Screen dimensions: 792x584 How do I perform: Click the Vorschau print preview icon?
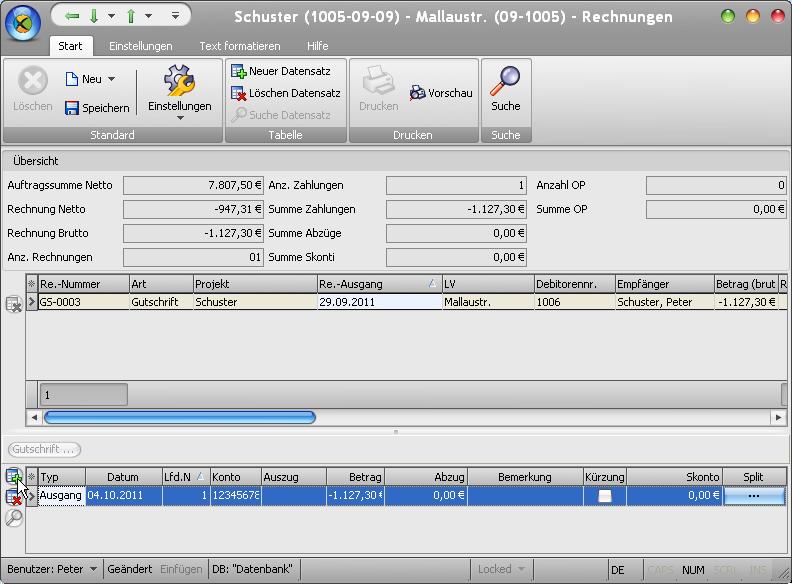coord(418,92)
